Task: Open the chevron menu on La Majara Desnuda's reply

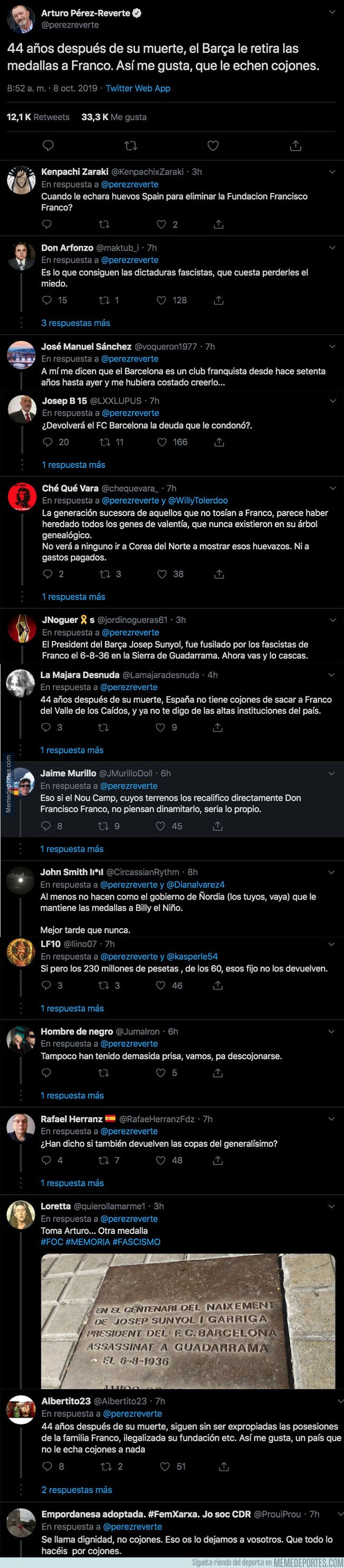Action: pyautogui.click(x=332, y=674)
